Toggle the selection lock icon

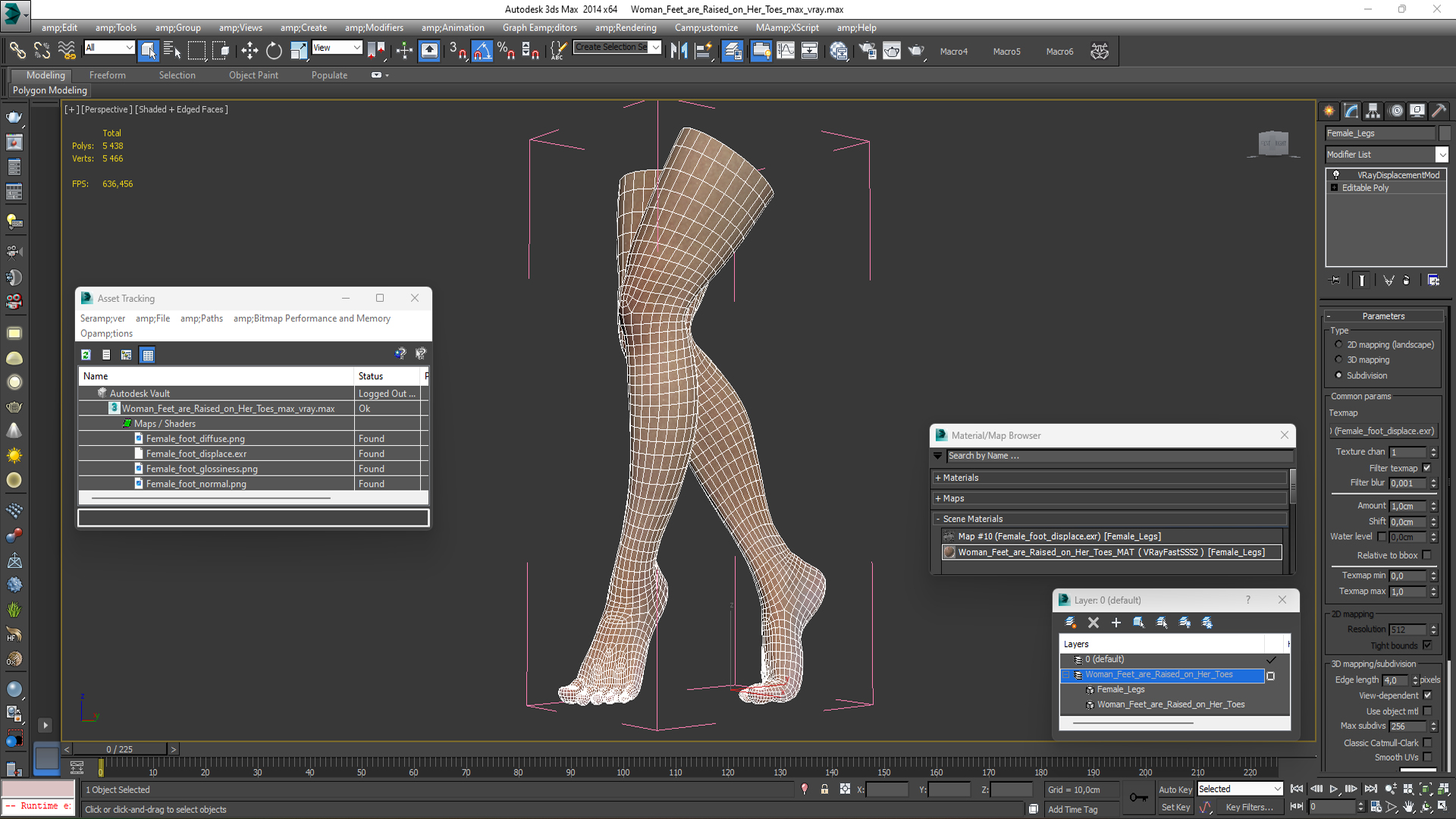824,789
